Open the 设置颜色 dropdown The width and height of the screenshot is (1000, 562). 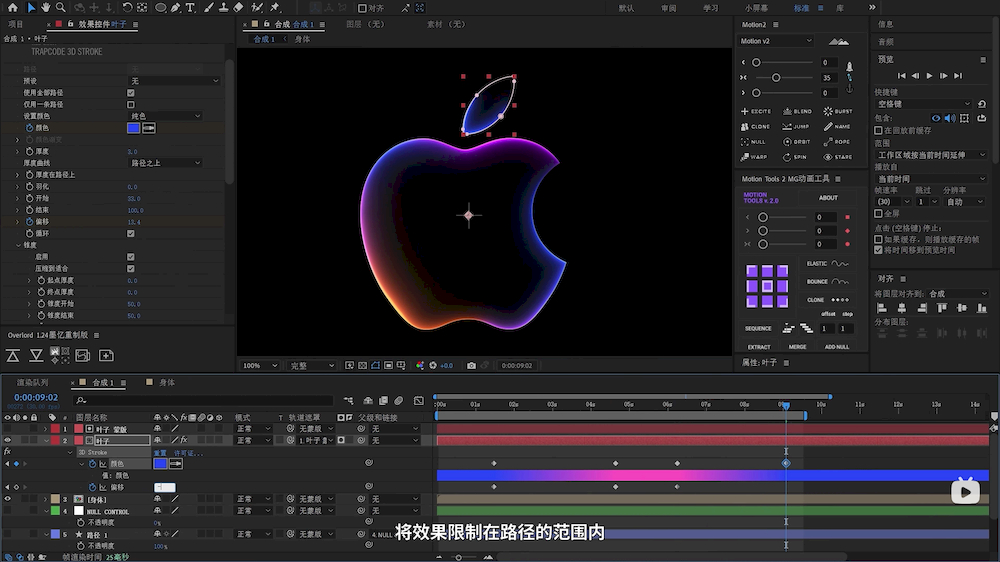click(x=165, y=116)
